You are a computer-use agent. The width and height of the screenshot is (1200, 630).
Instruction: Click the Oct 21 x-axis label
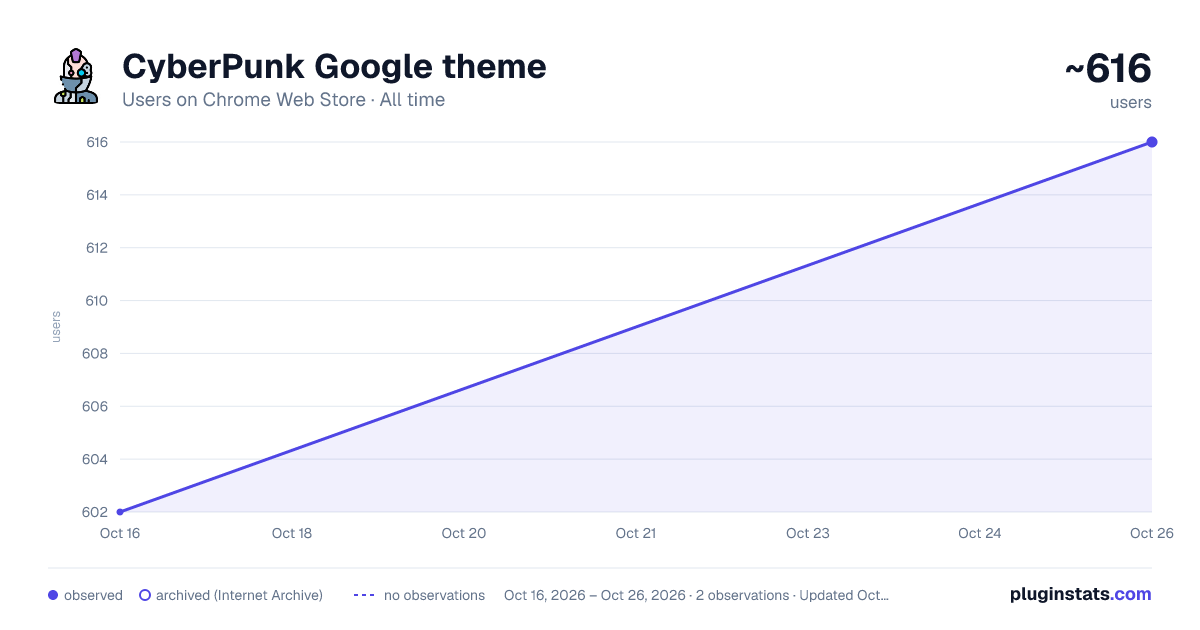pos(636,533)
